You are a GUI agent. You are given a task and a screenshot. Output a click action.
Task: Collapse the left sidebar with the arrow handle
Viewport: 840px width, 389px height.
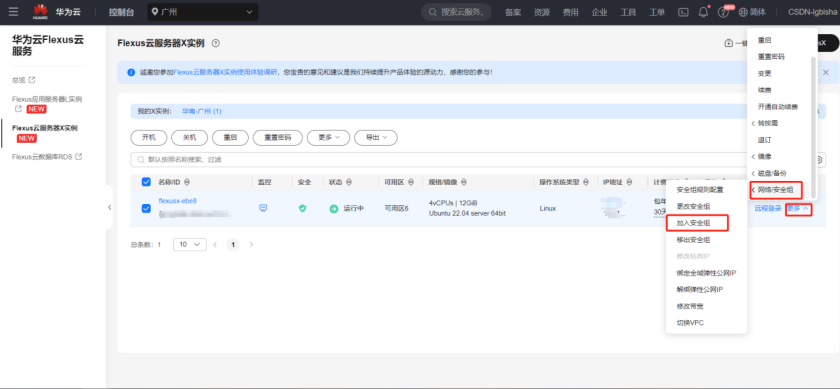pyautogui.click(x=109, y=207)
